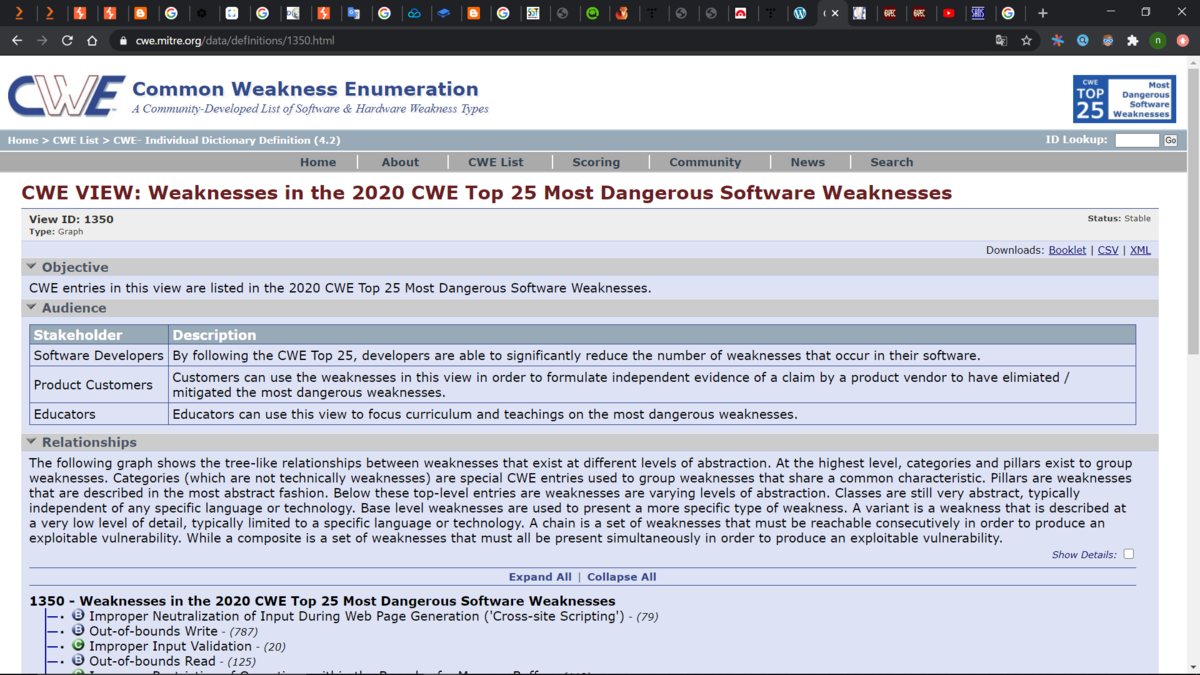Viewport: 1200px width, 675px height.
Task: Open the Community menu item
Action: (x=705, y=162)
